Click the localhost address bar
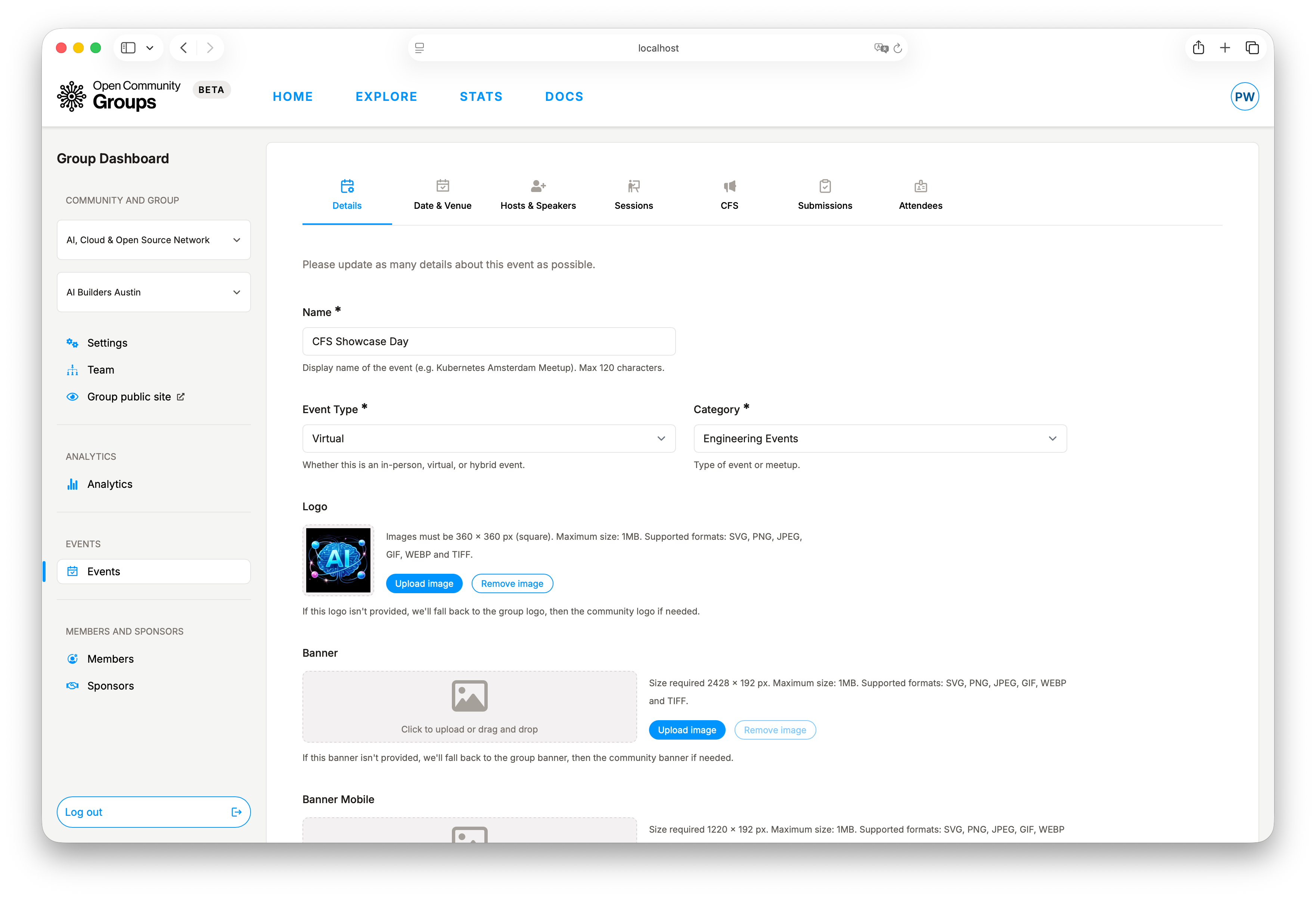1316x898 pixels. point(657,48)
